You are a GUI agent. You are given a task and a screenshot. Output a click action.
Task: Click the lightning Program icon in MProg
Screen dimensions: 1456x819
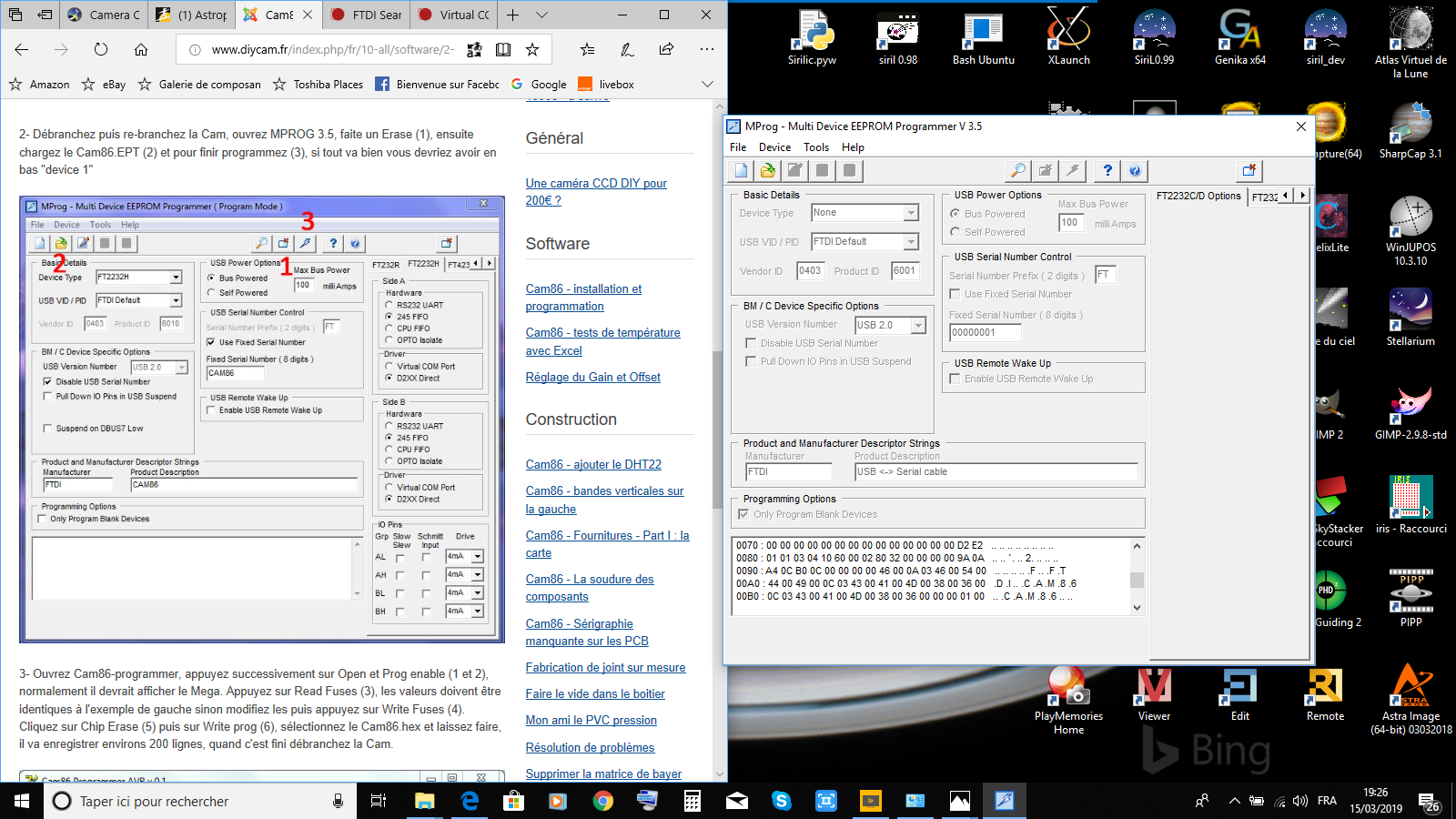point(1073,170)
